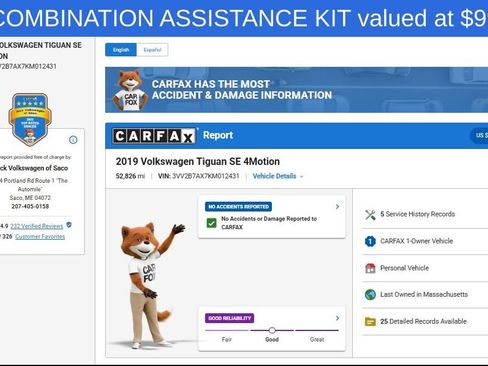Click the CARFAX logo in report header

pyautogui.click(x=154, y=136)
